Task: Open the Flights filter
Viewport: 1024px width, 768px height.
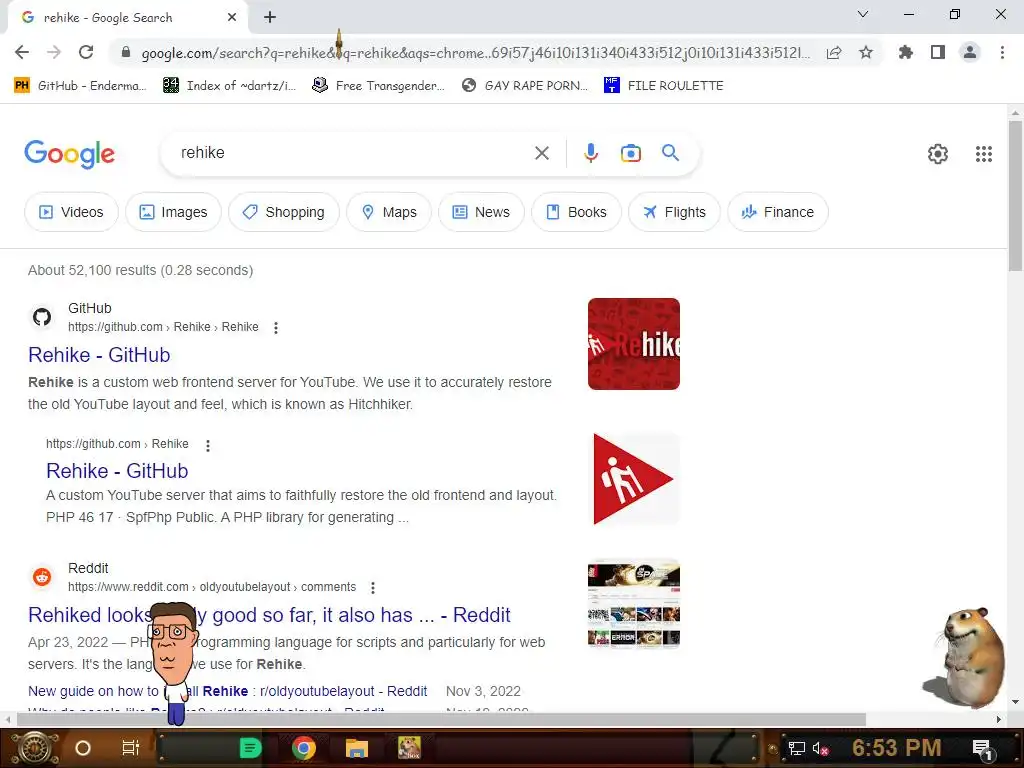Action: click(674, 212)
